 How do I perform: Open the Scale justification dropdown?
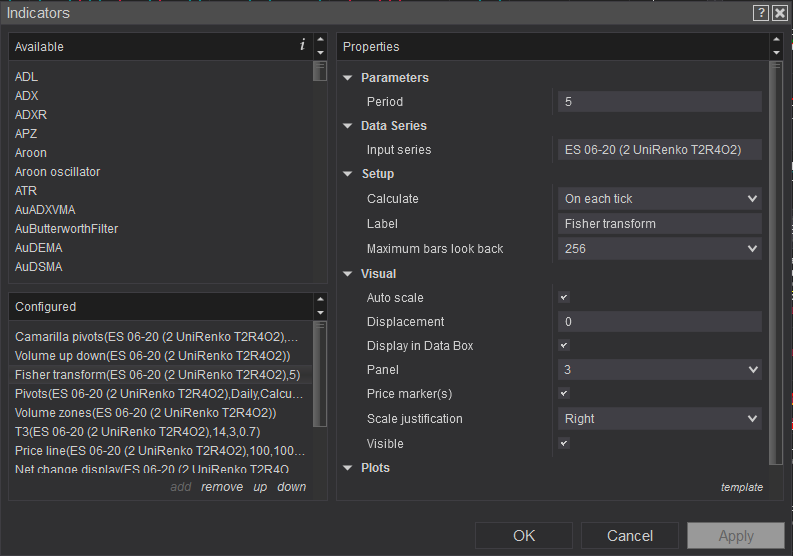tap(659, 419)
